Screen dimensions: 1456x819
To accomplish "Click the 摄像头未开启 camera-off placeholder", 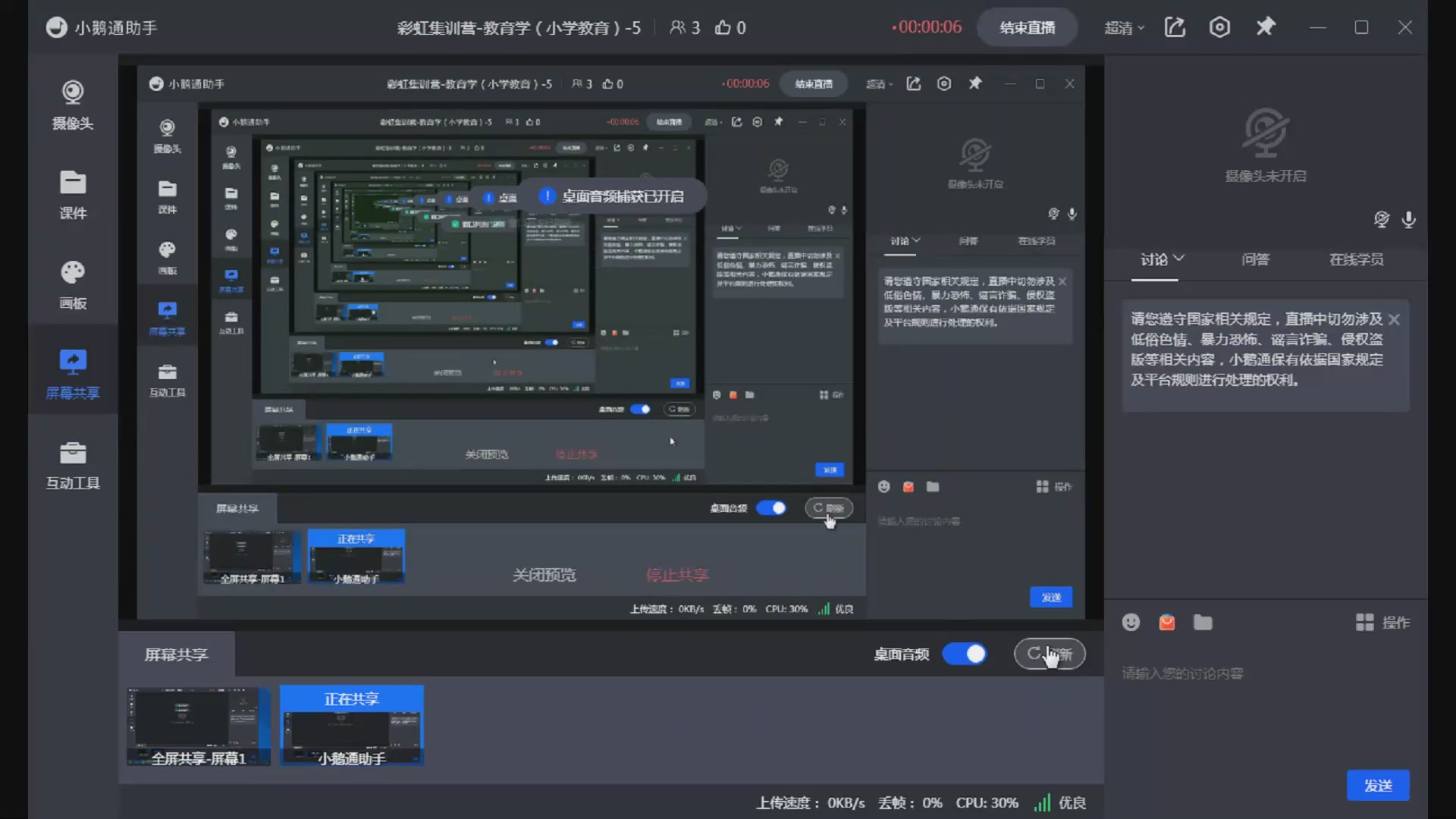I will tap(1266, 146).
